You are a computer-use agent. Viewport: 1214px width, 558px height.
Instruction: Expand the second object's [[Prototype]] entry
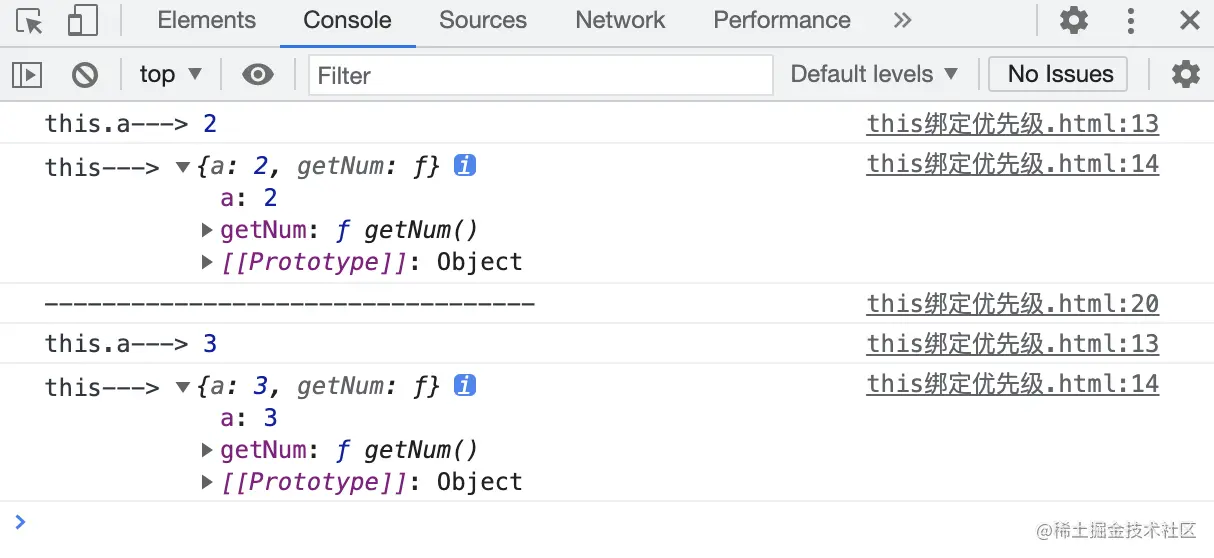[x=208, y=482]
